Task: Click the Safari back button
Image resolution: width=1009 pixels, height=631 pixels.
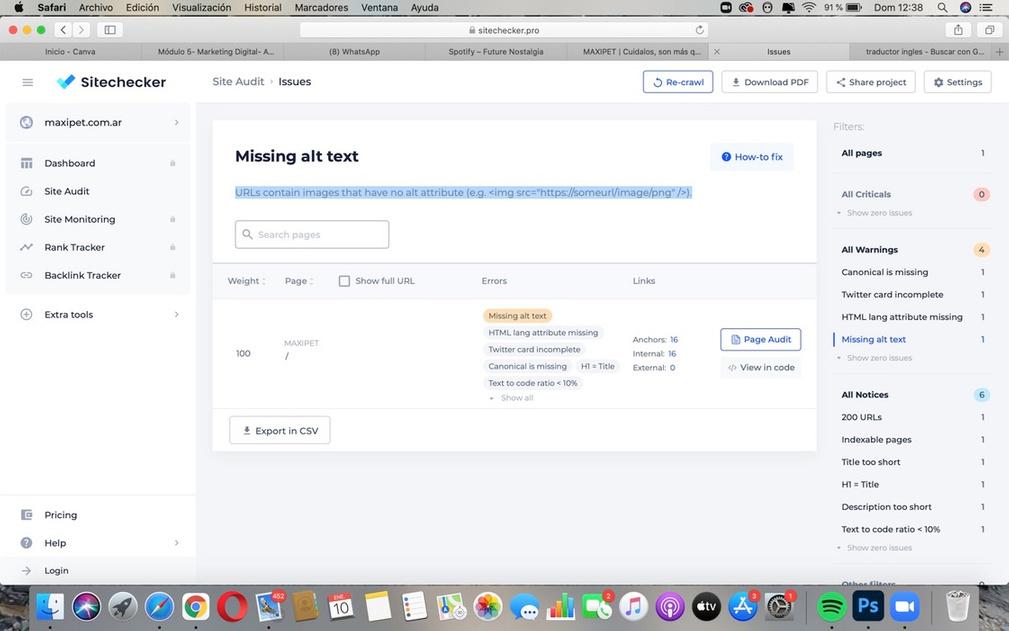Action: pos(63,30)
